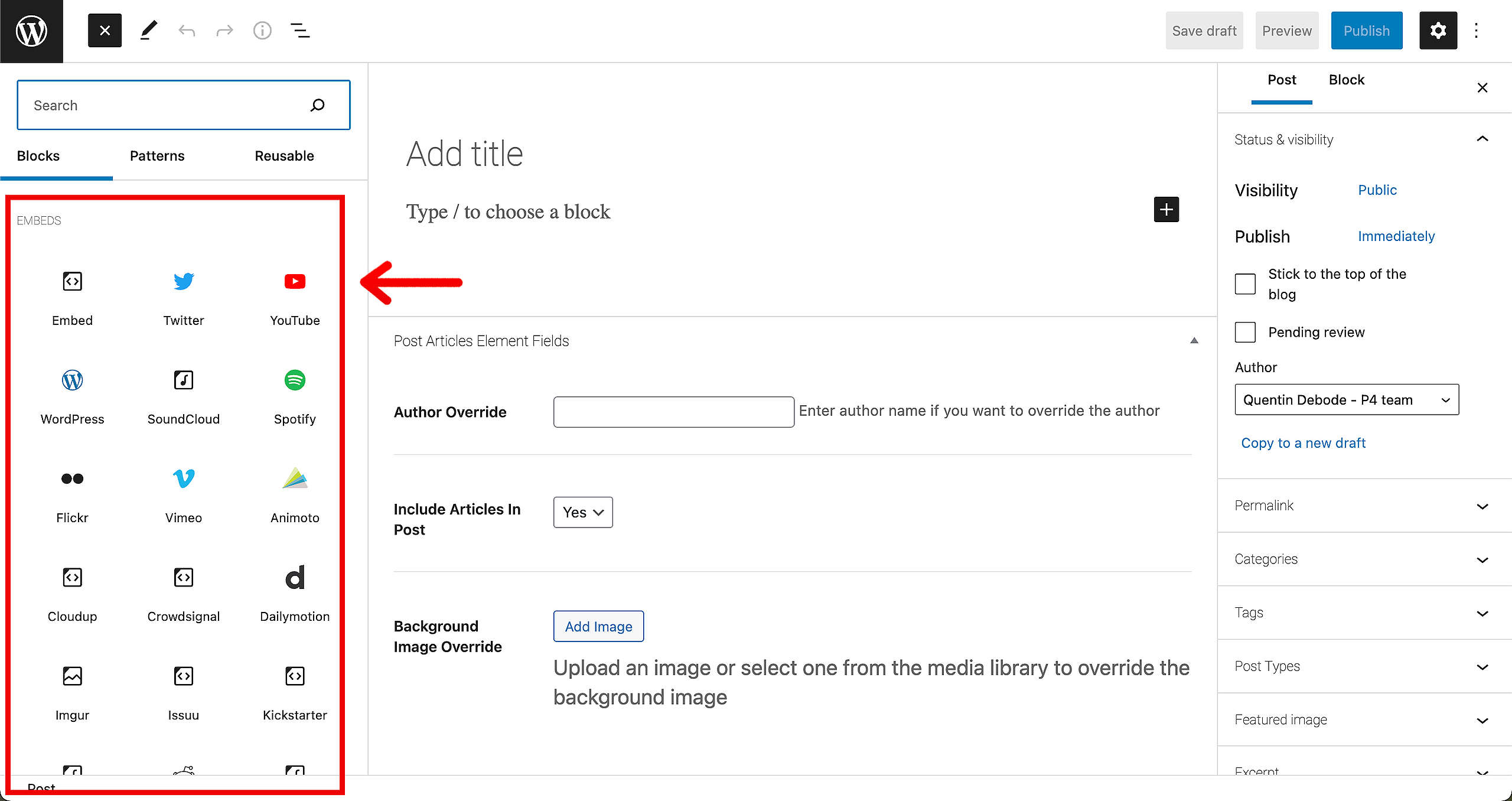The width and height of the screenshot is (1512, 801).
Task: Redo the last change
Action: 224,31
